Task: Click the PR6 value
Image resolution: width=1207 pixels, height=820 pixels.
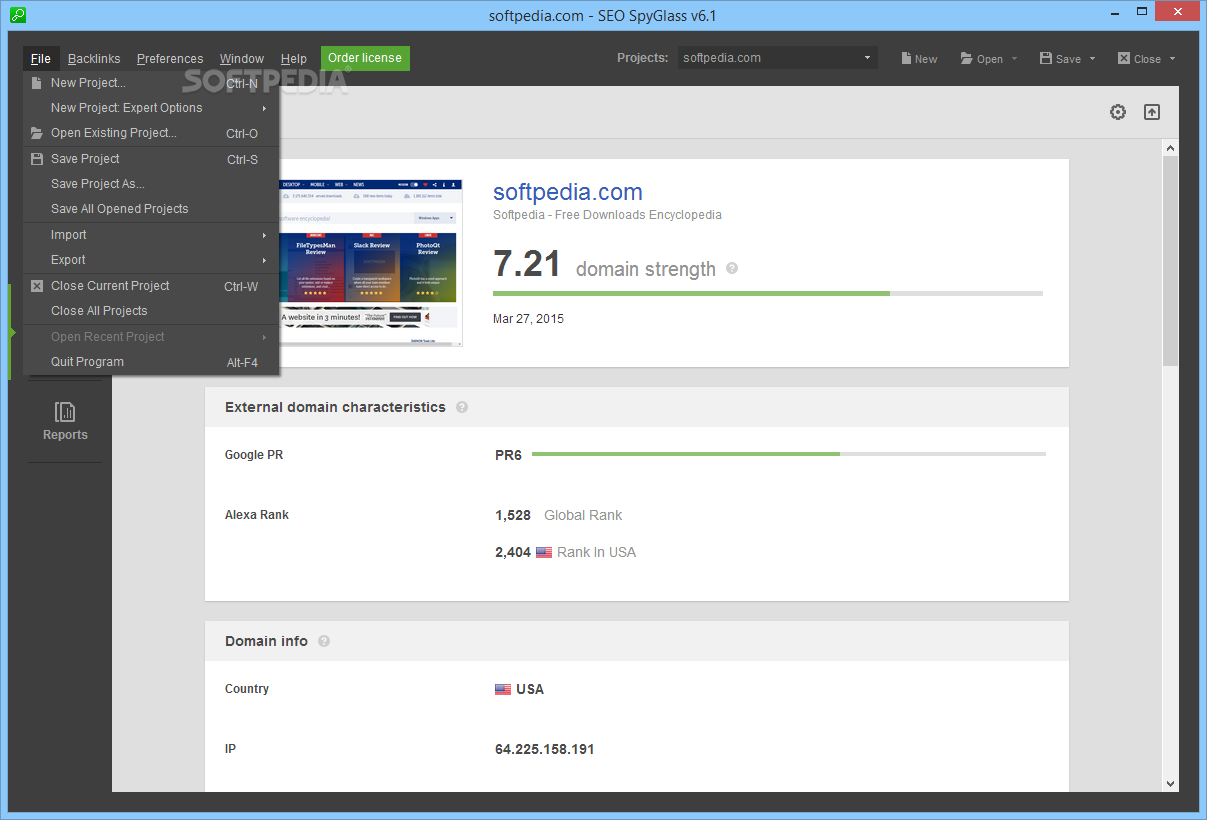Action: 508,455
